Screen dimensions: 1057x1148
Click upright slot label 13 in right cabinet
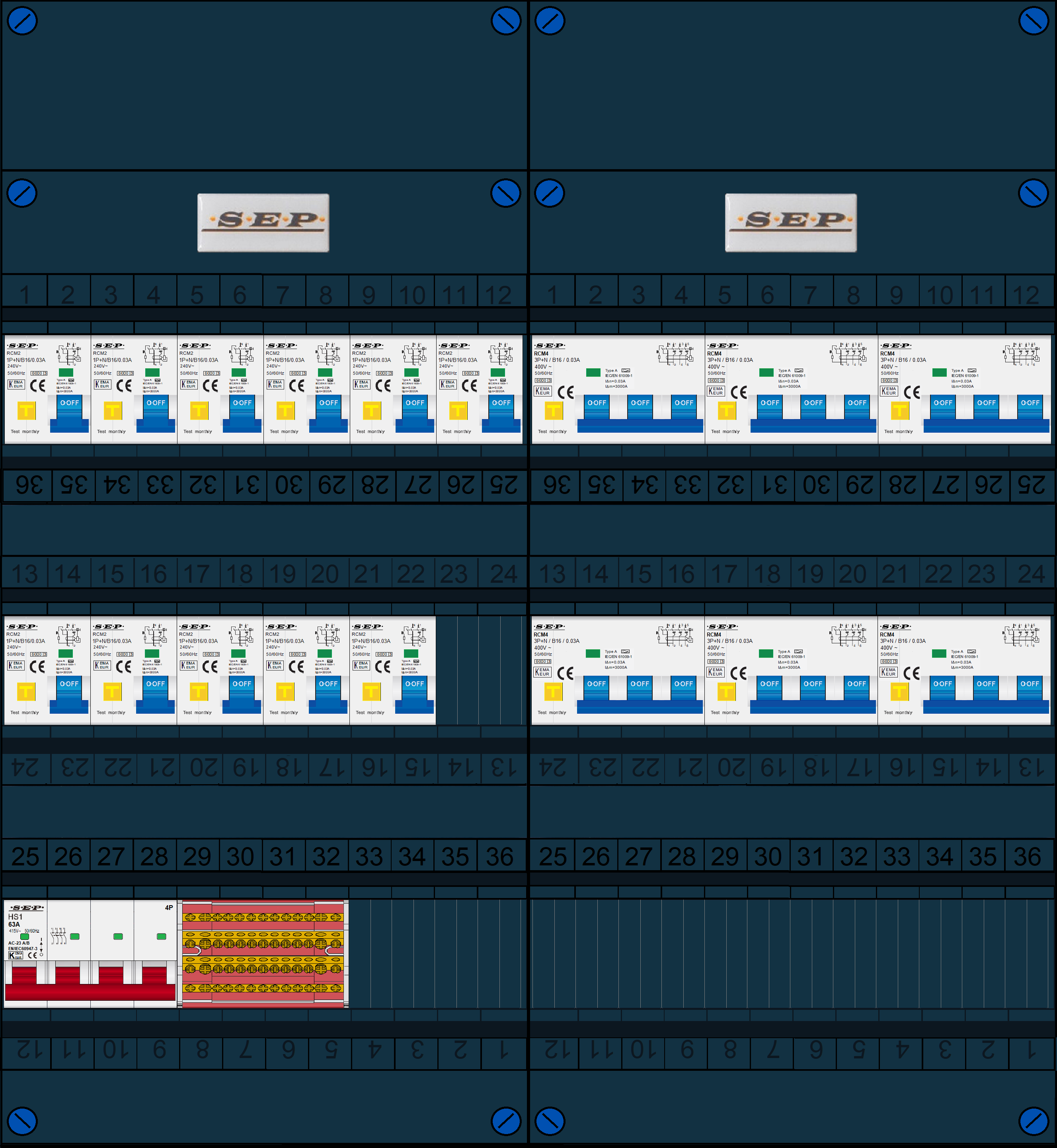tap(552, 574)
